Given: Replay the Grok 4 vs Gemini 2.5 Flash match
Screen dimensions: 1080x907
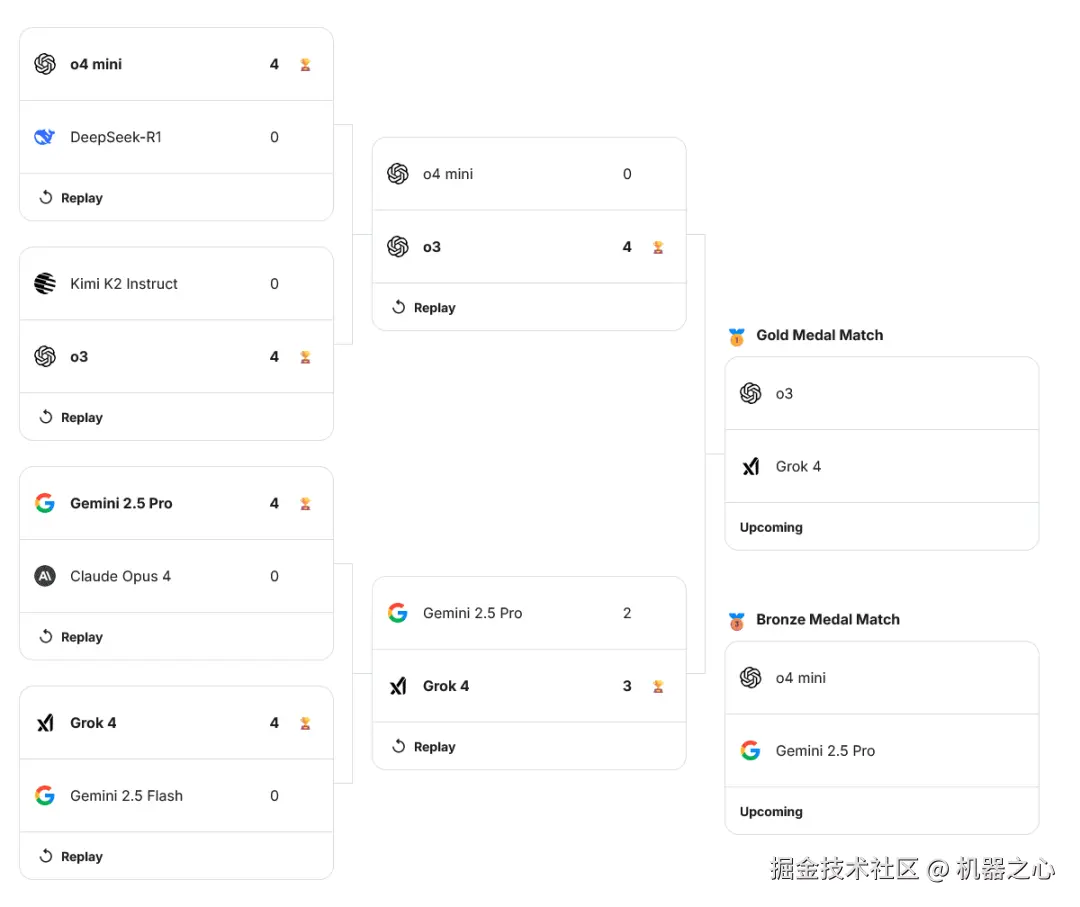Looking at the screenshot, I should tap(71, 857).
